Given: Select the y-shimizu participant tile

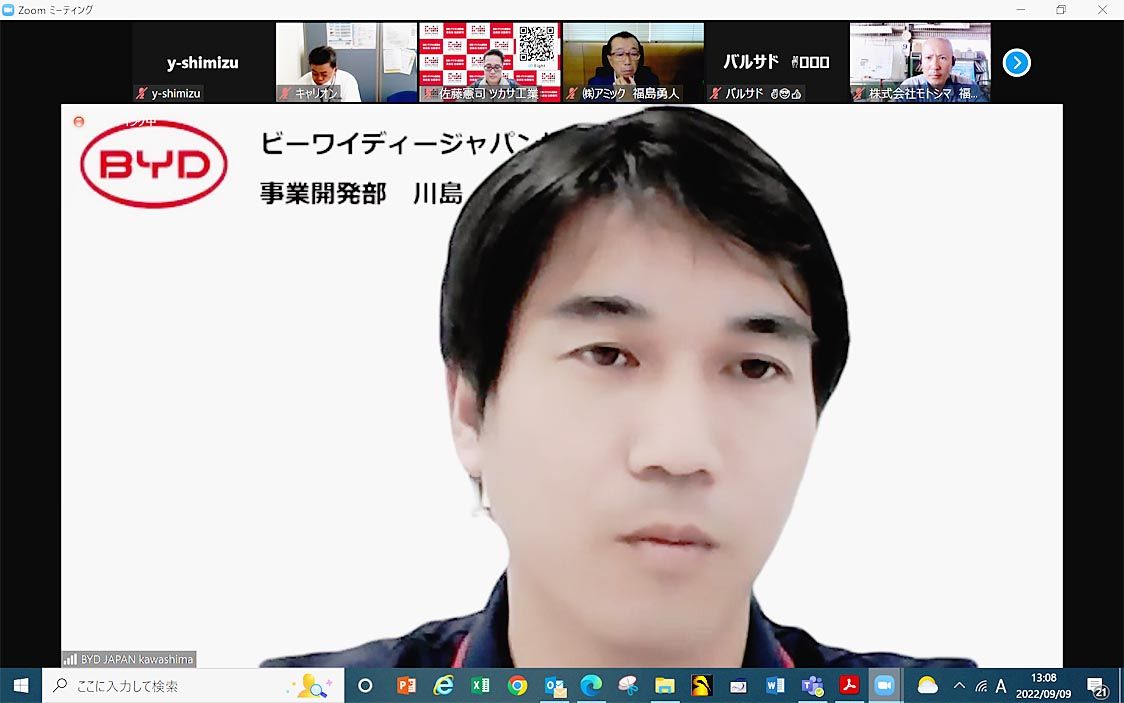Looking at the screenshot, I should (x=203, y=63).
